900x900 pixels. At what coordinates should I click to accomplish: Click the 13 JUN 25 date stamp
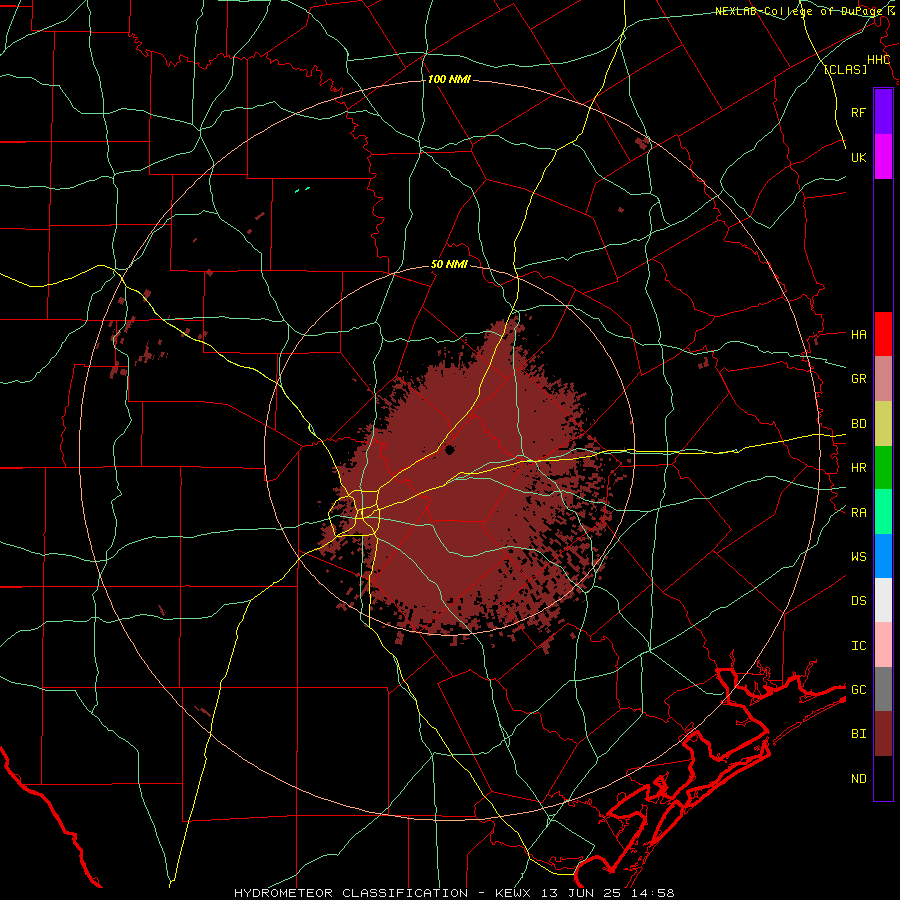tap(583, 893)
